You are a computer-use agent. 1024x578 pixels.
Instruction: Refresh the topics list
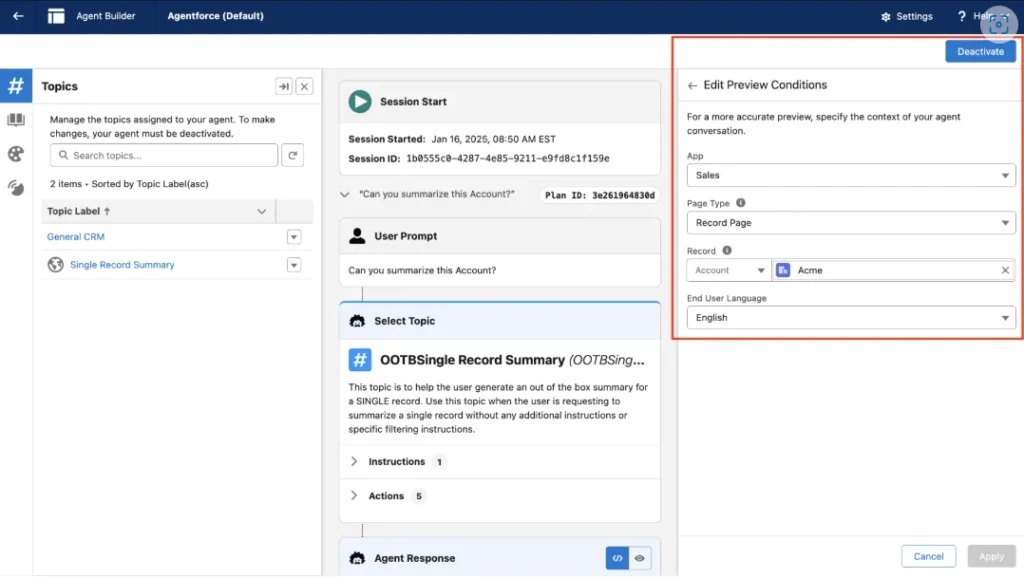[x=293, y=155]
